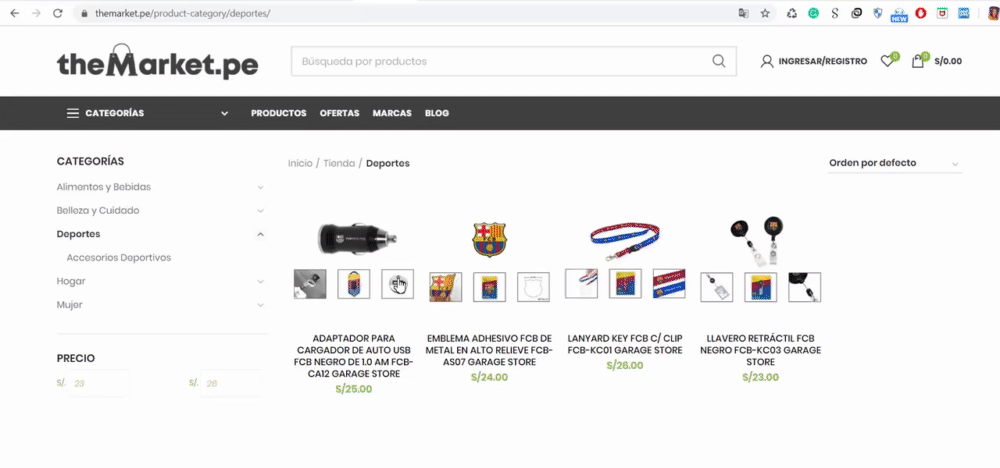This screenshot has width=1000, height=468.
Task: Go back with the browser back arrow
Action: 14,13
